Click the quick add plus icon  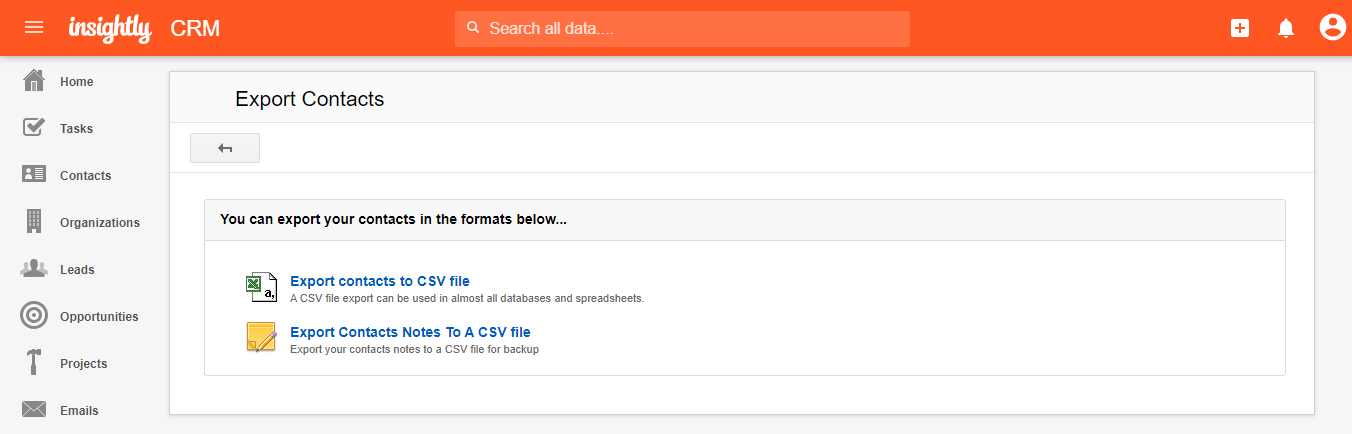click(1240, 28)
